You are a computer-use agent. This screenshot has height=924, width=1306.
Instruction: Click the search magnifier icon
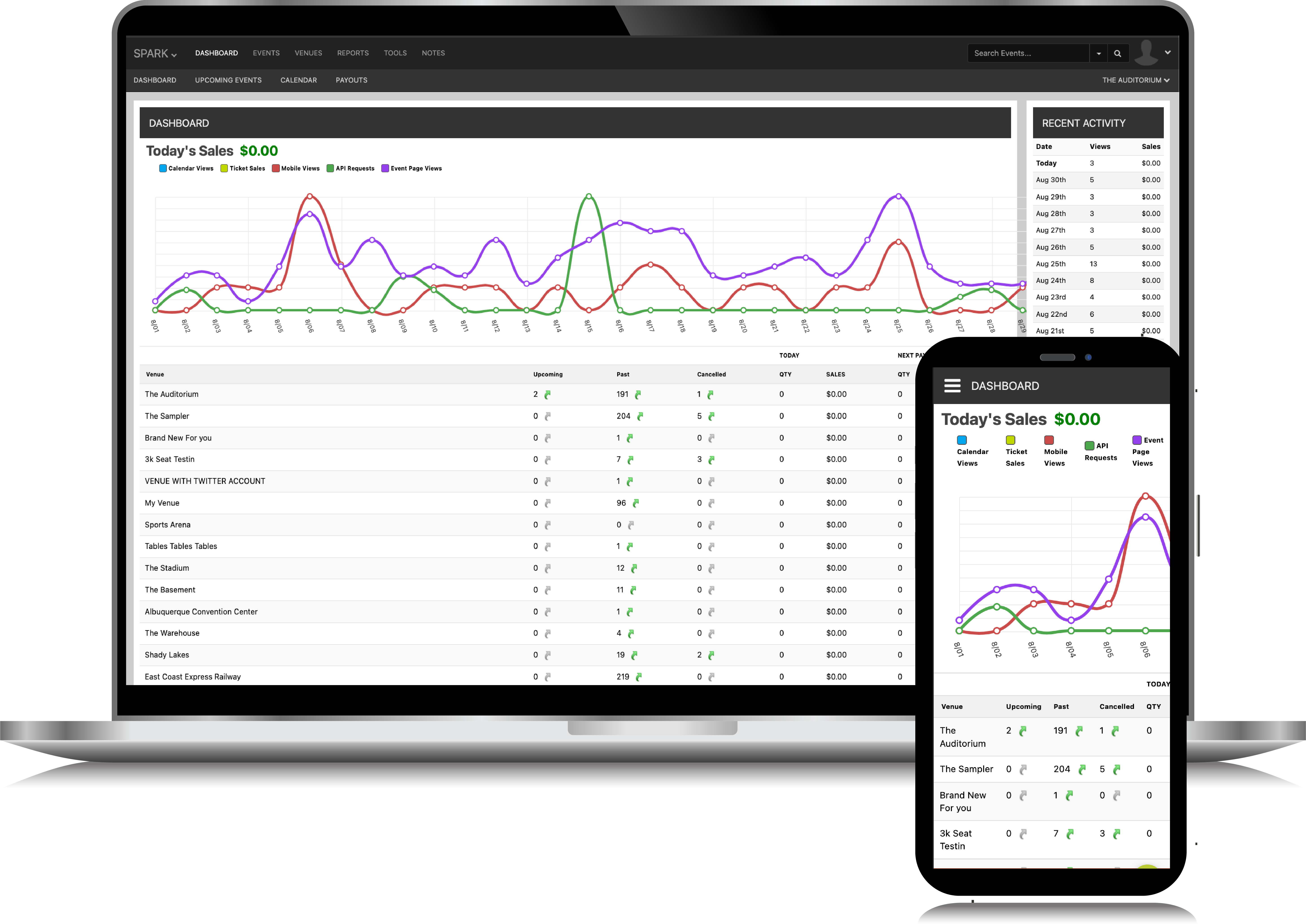tap(1117, 53)
